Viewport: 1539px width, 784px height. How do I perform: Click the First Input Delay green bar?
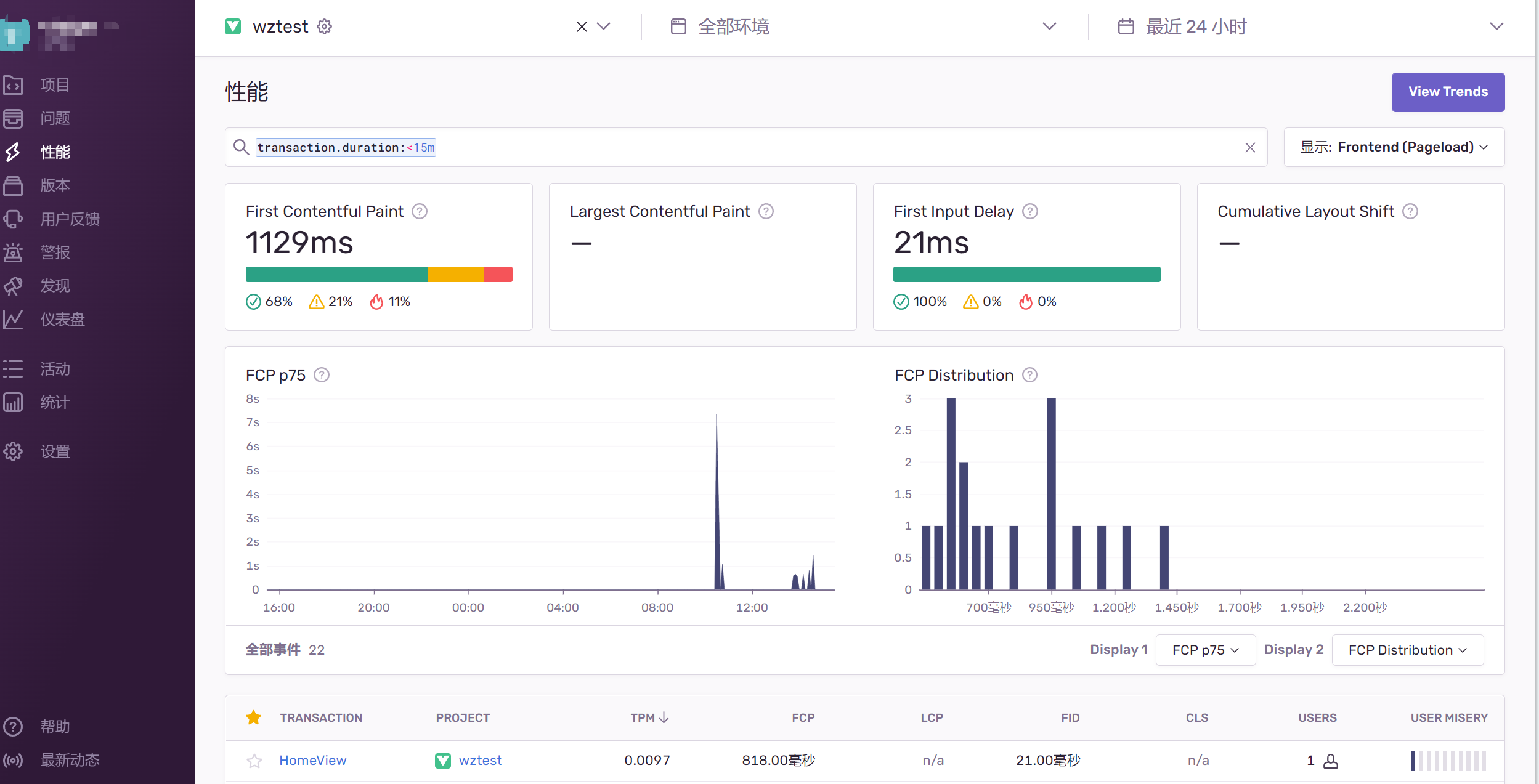click(x=1026, y=275)
